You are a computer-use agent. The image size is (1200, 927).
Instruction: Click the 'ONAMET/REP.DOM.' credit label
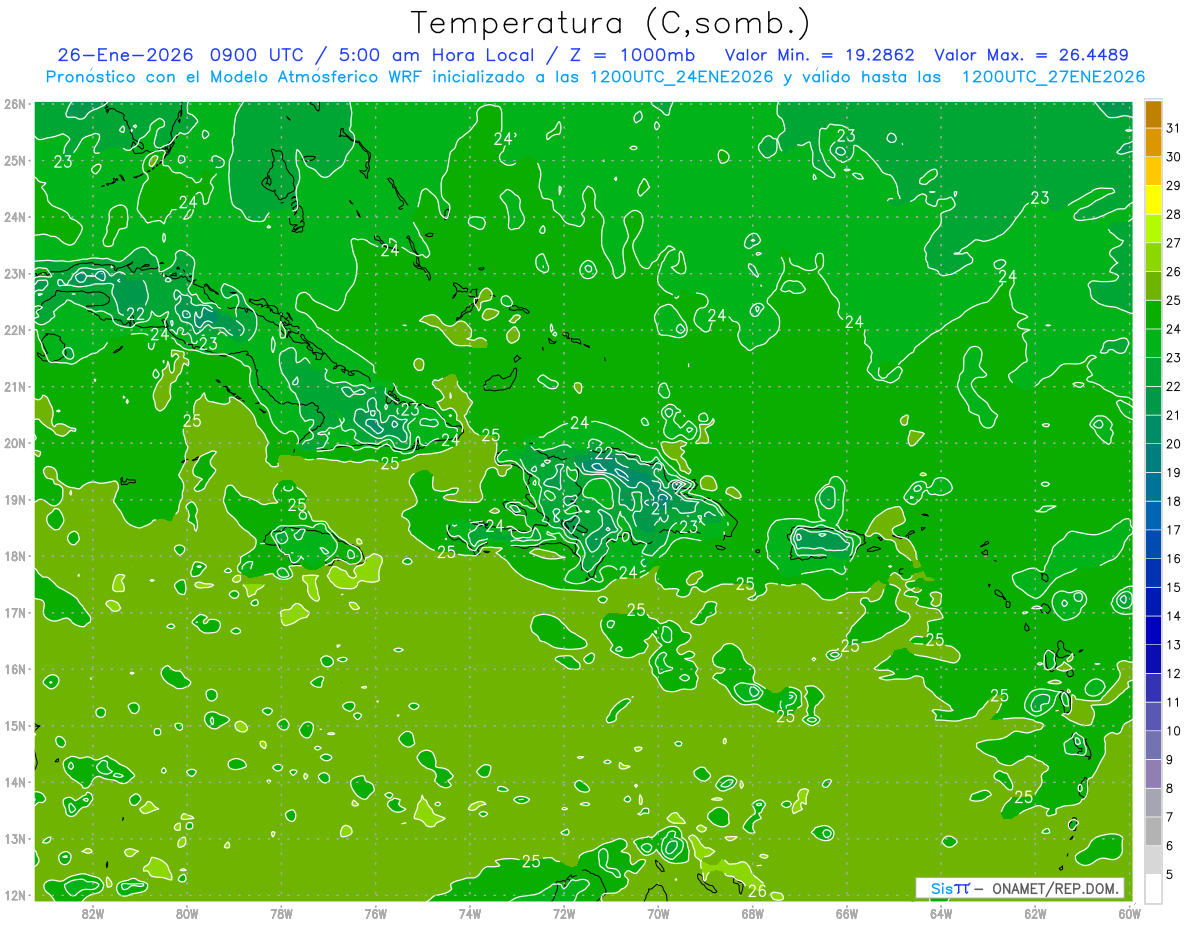tap(1055, 888)
